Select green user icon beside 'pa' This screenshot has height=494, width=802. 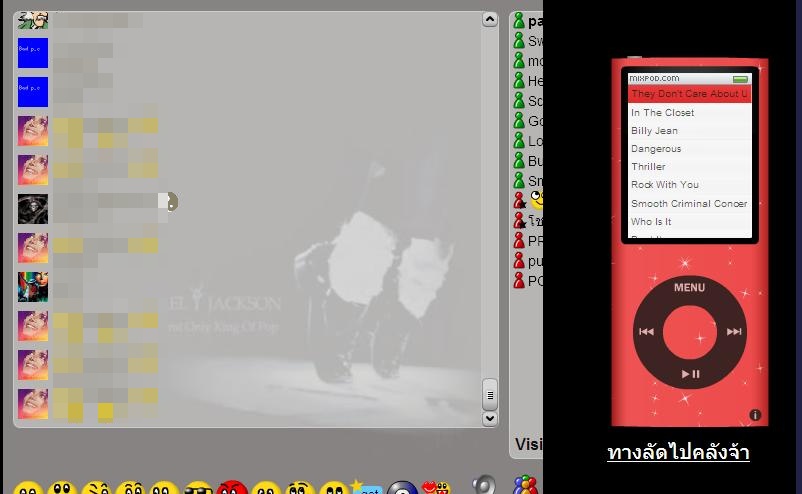[519, 20]
